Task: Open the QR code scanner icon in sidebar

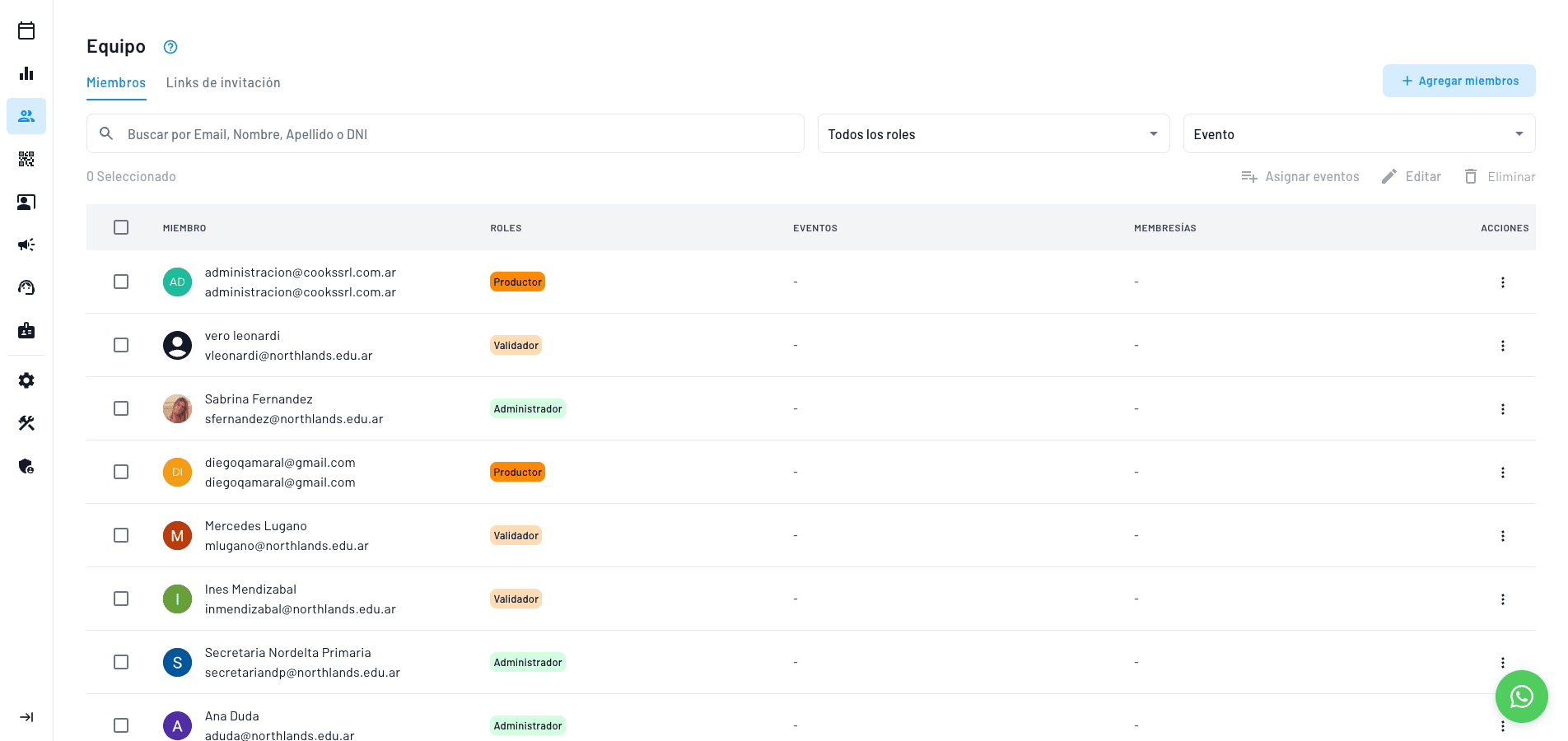Action: 26,159
